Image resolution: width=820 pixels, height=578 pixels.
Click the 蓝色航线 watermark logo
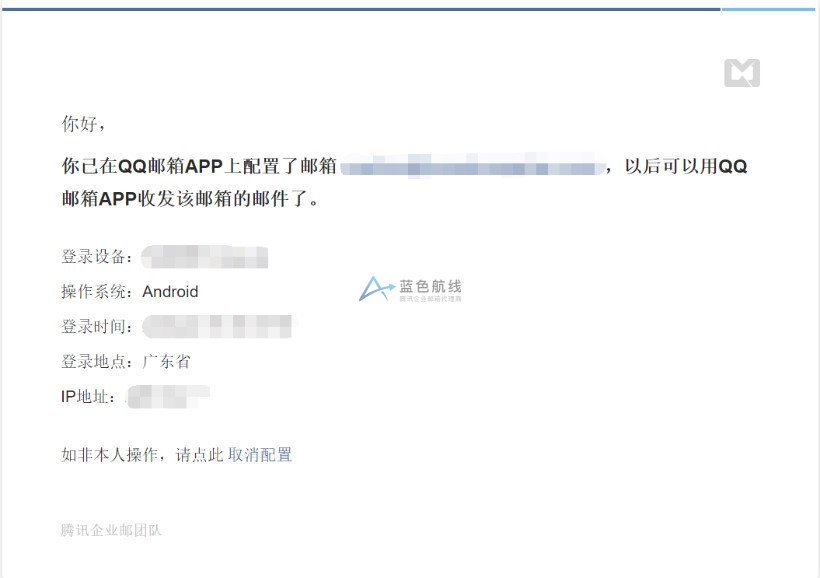[x=411, y=289]
